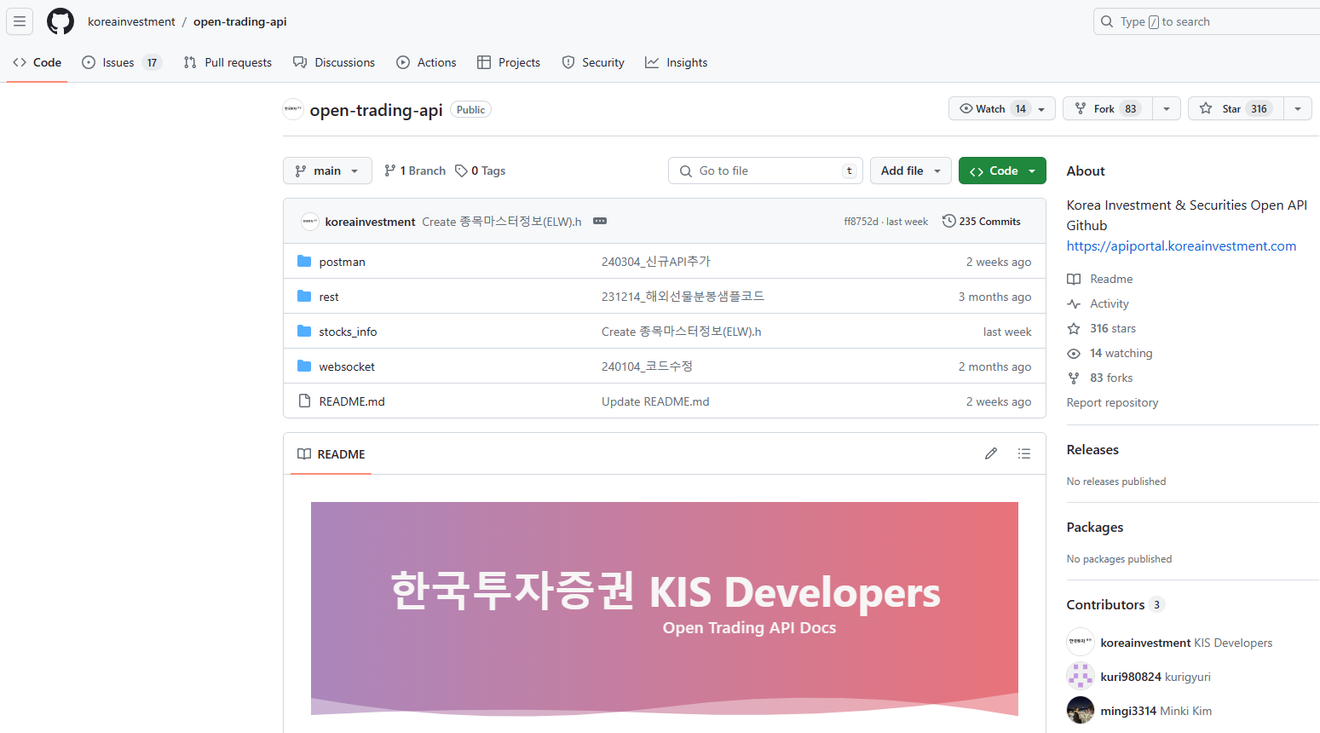The height and width of the screenshot is (733, 1320).
Task: Open the Pull requests tab
Action: click(x=228, y=62)
